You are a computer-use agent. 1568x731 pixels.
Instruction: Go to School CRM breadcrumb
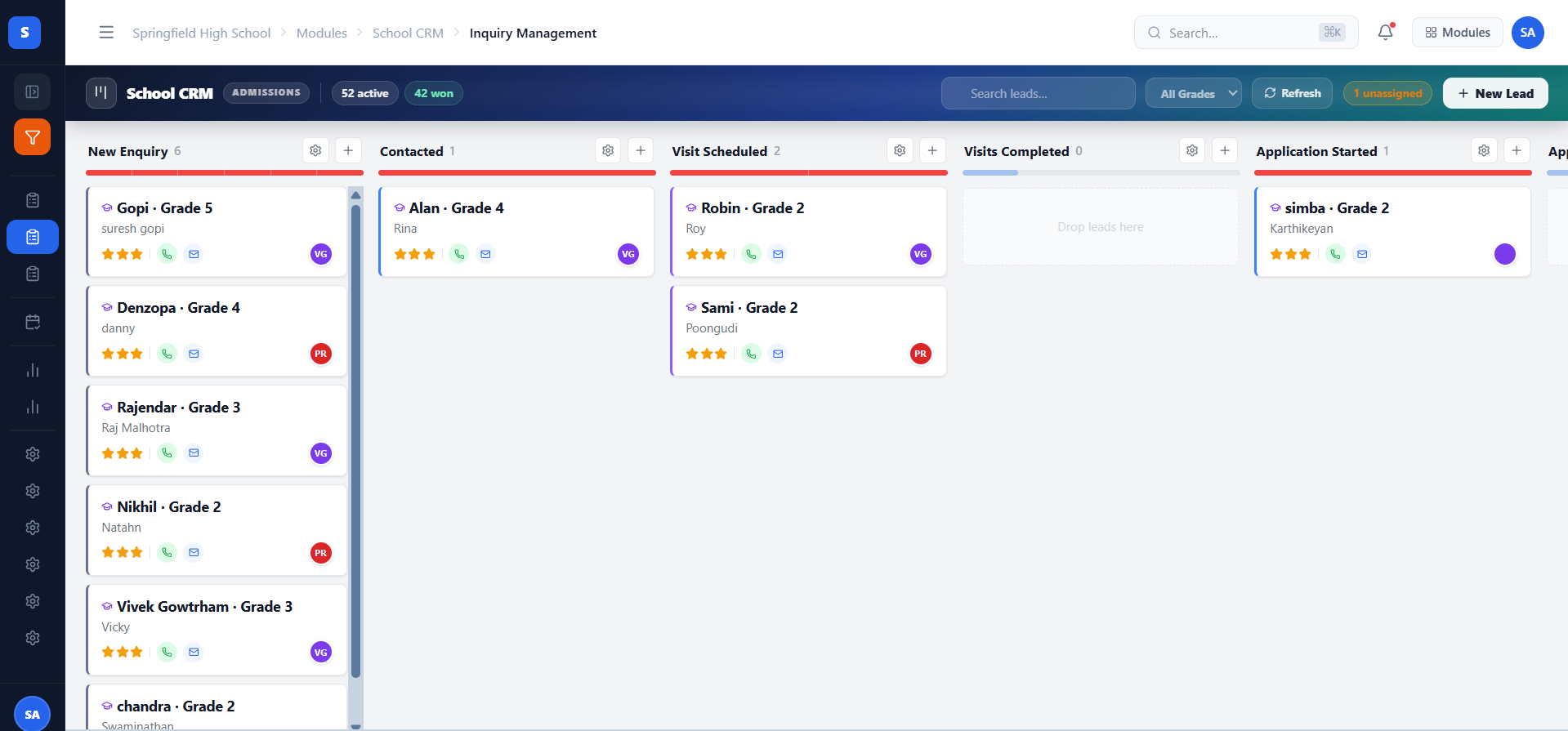(x=408, y=33)
